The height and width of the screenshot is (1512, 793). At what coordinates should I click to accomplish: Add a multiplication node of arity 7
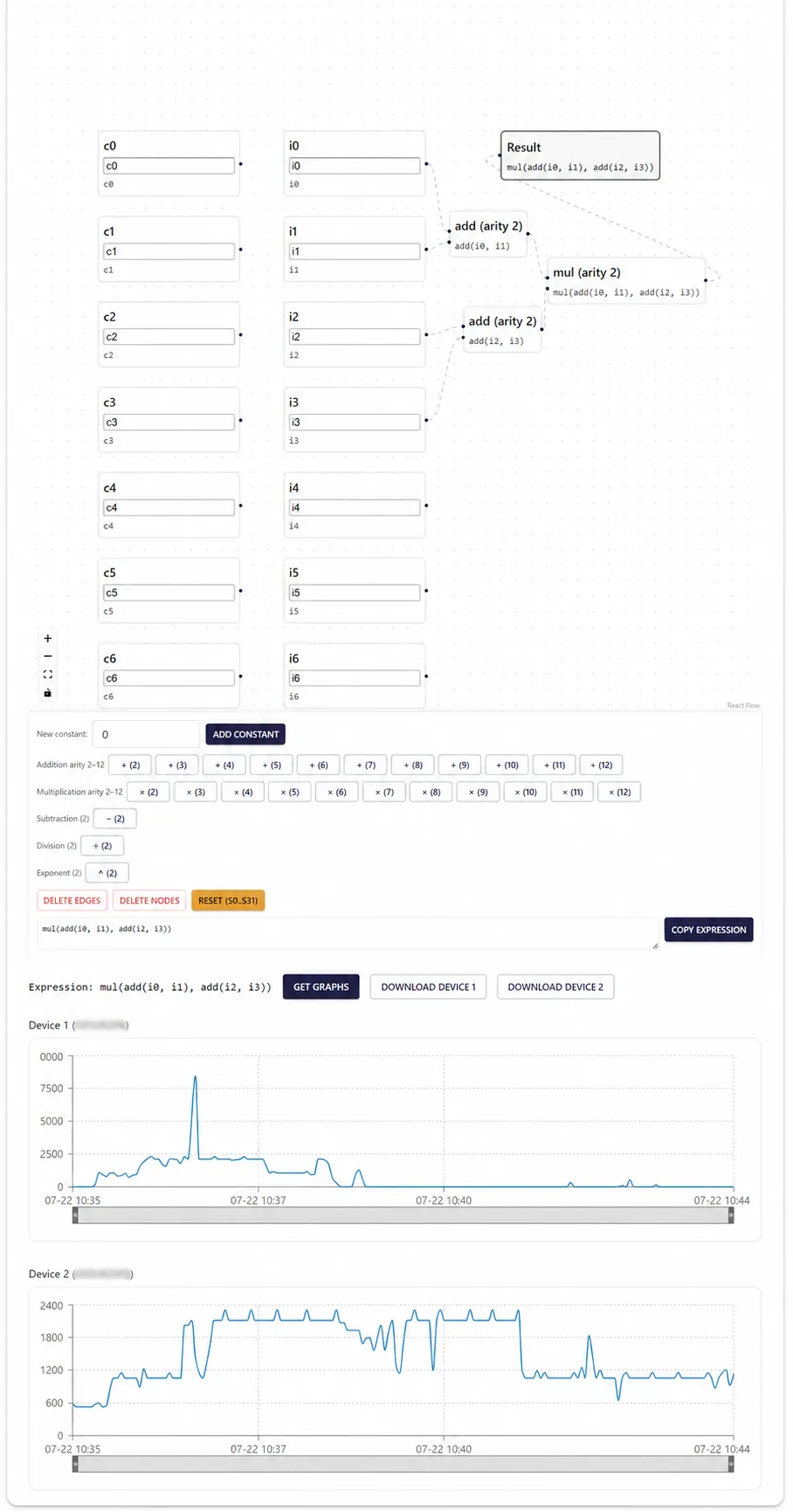[384, 792]
